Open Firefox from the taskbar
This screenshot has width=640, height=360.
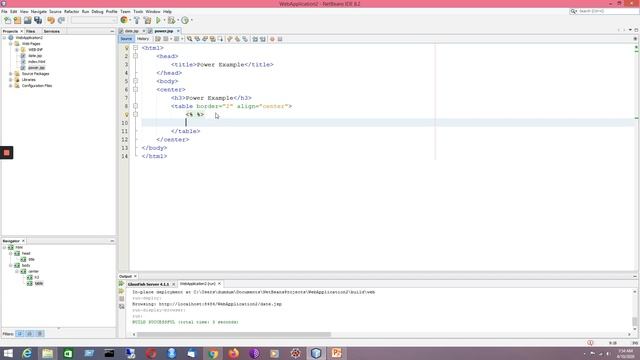(233, 353)
